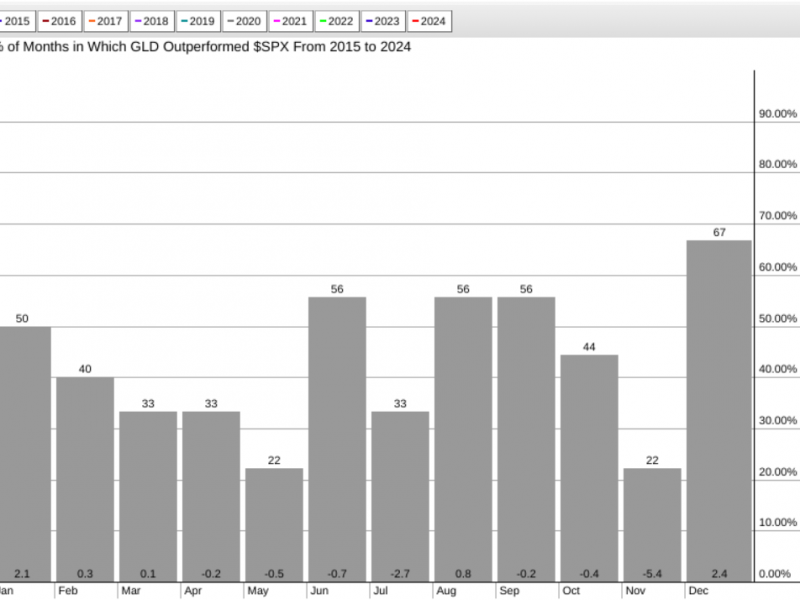Select the February bar in the chart
Screen dimensions: 800x600
click(85, 480)
